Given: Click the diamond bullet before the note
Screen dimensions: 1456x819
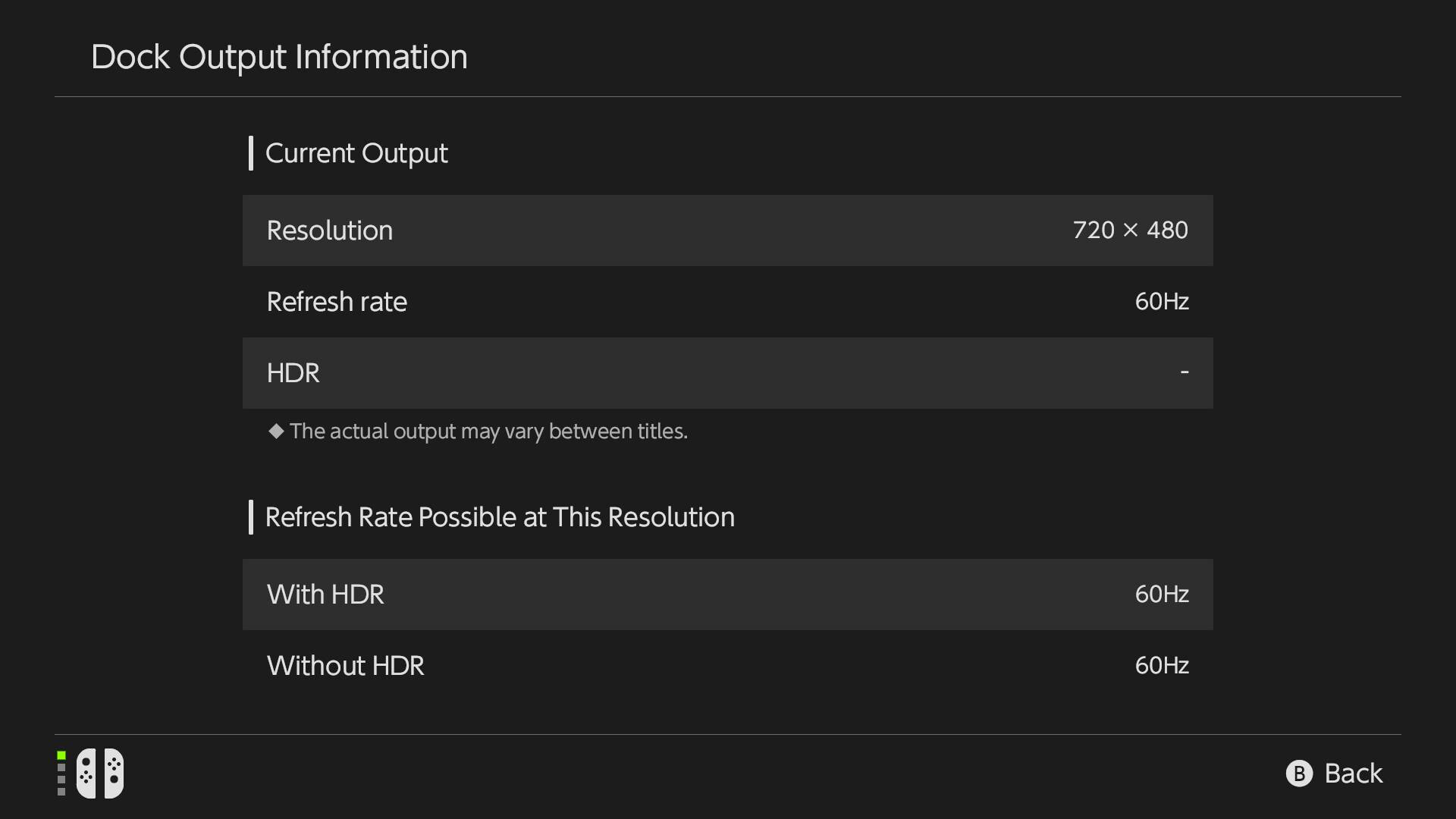Looking at the screenshot, I should click(276, 431).
